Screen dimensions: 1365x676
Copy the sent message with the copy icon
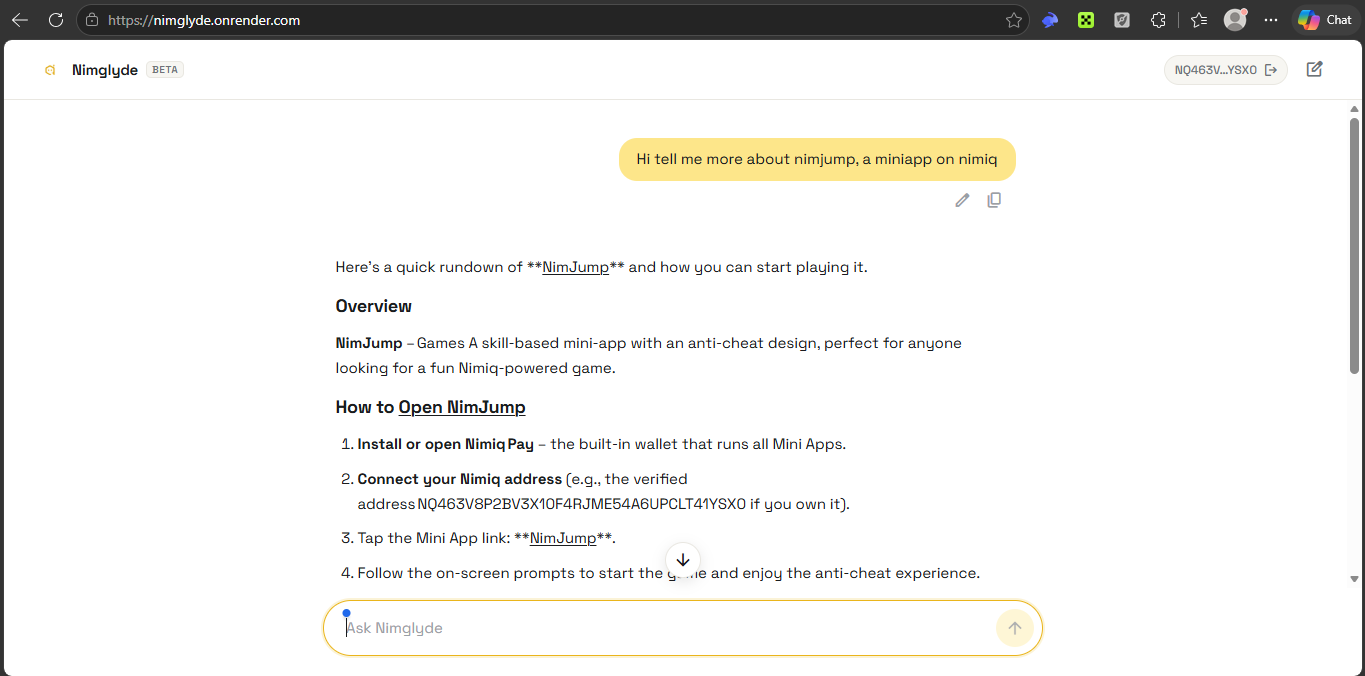tap(994, 200)
